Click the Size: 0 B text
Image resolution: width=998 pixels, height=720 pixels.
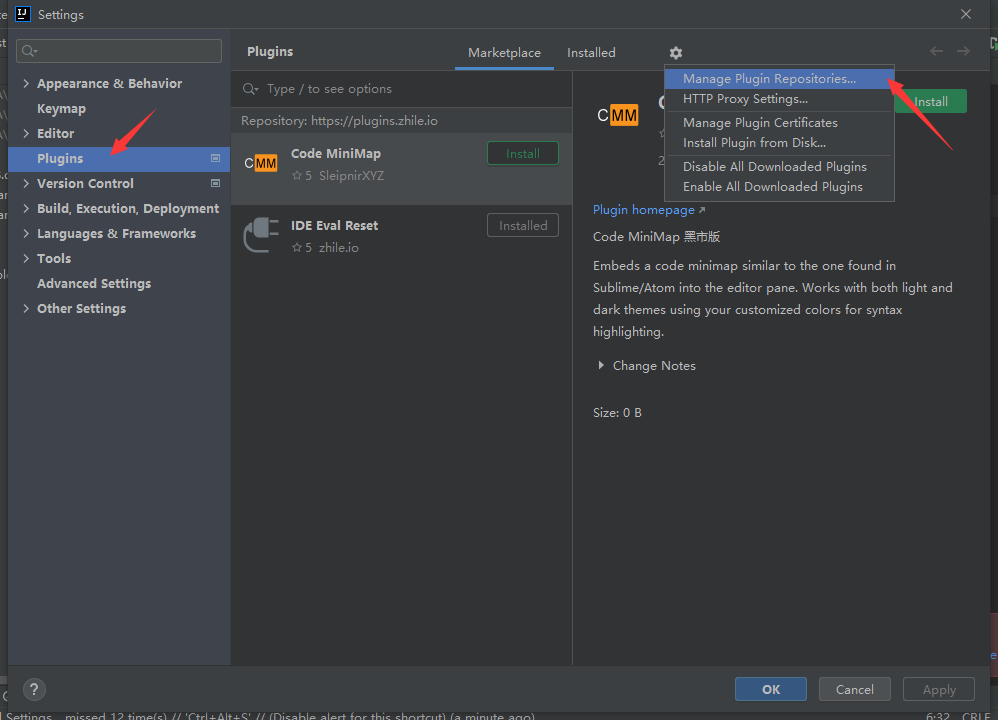tap(617, 413)
